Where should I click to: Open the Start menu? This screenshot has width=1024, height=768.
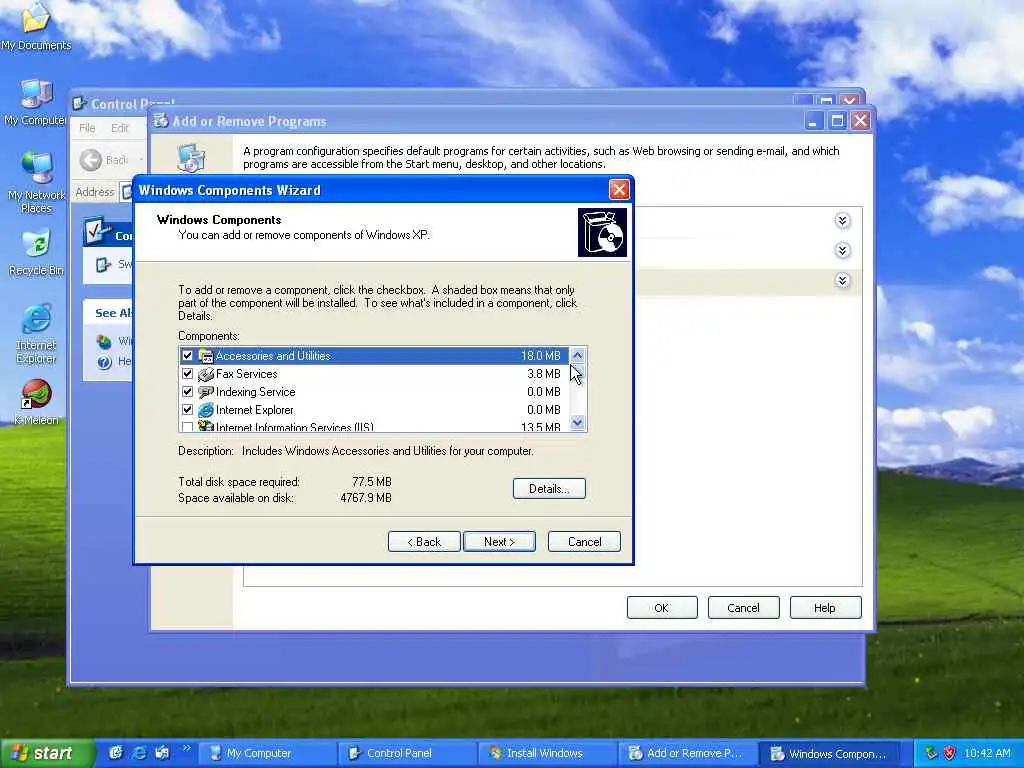click(x=47, y=754)
